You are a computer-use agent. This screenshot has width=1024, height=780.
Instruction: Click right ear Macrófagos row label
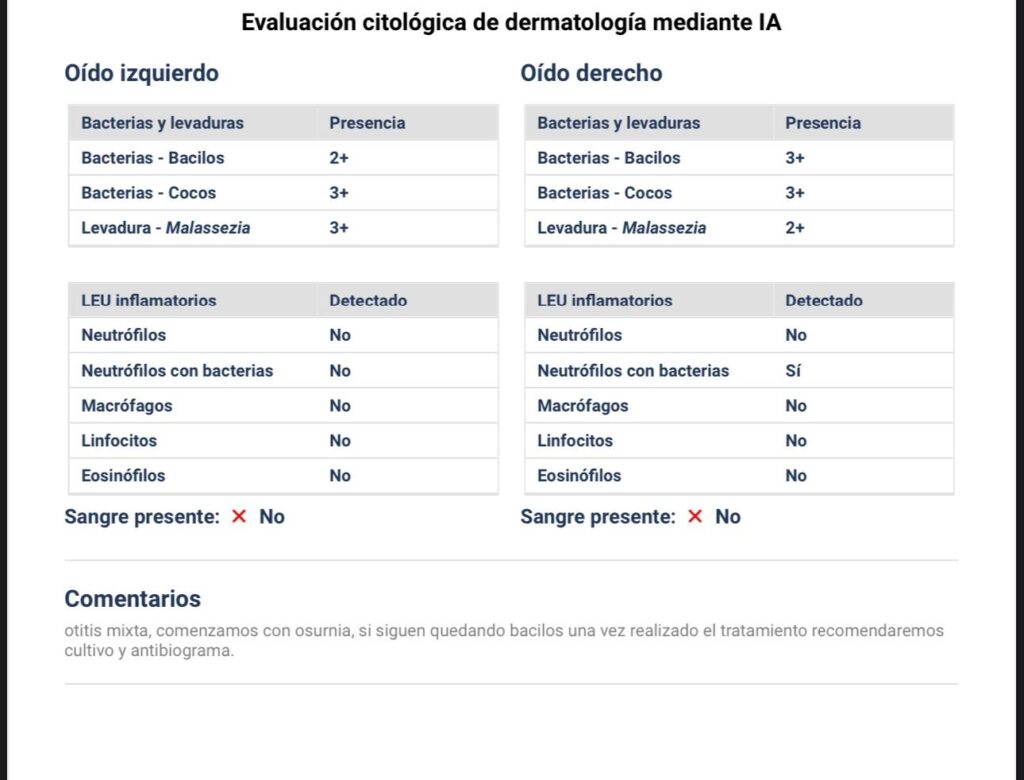[583, 406]
